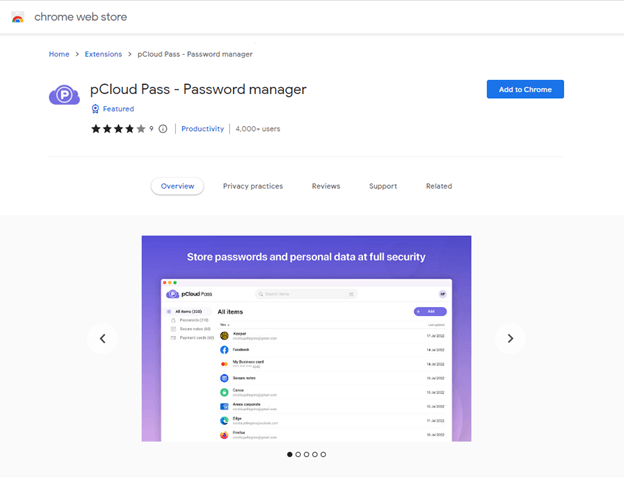Click the pCloud Pass screenshot preview image
The image size is (624, 477).
(306, 338)
